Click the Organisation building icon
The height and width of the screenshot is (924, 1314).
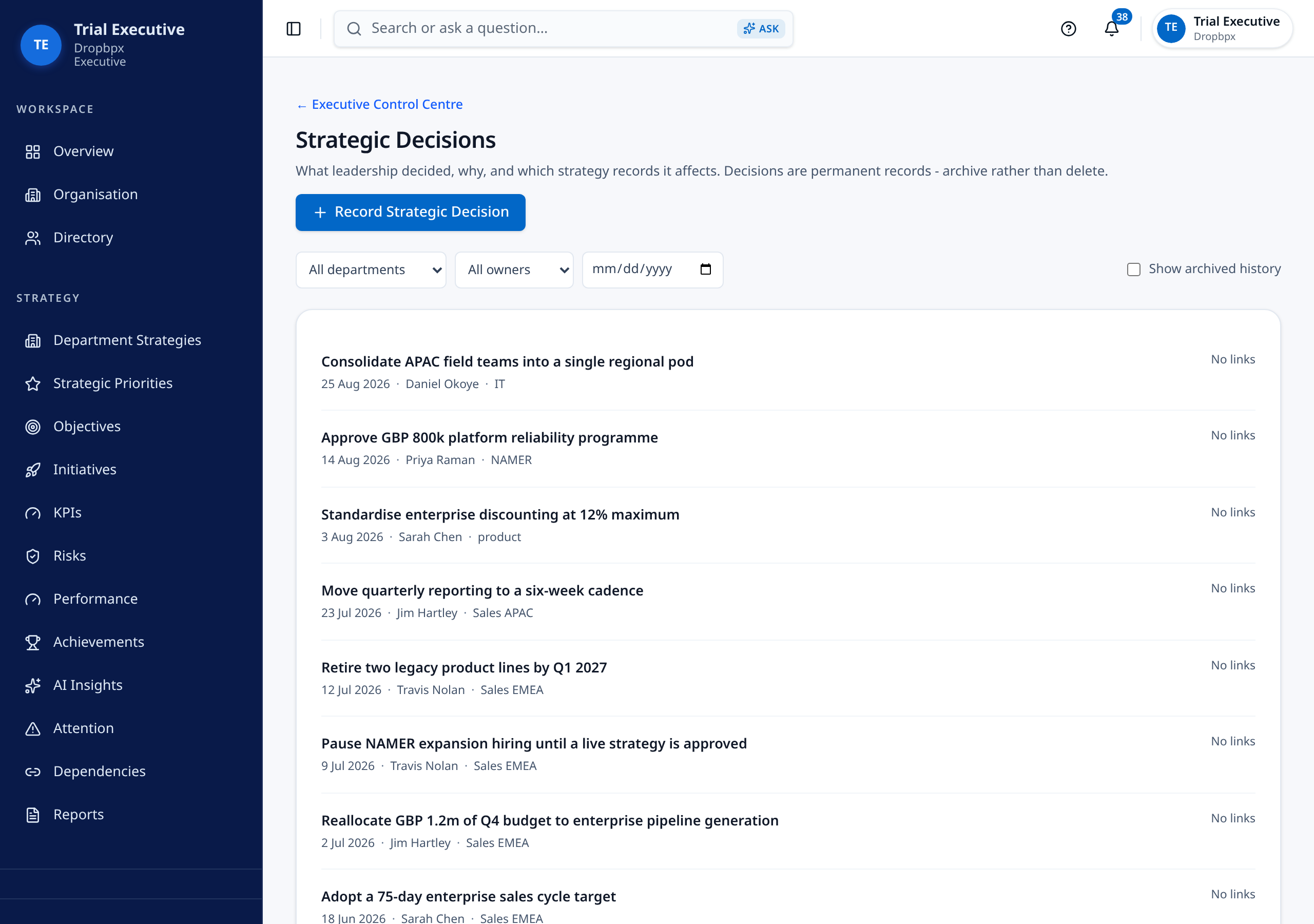tap(33, 195)
